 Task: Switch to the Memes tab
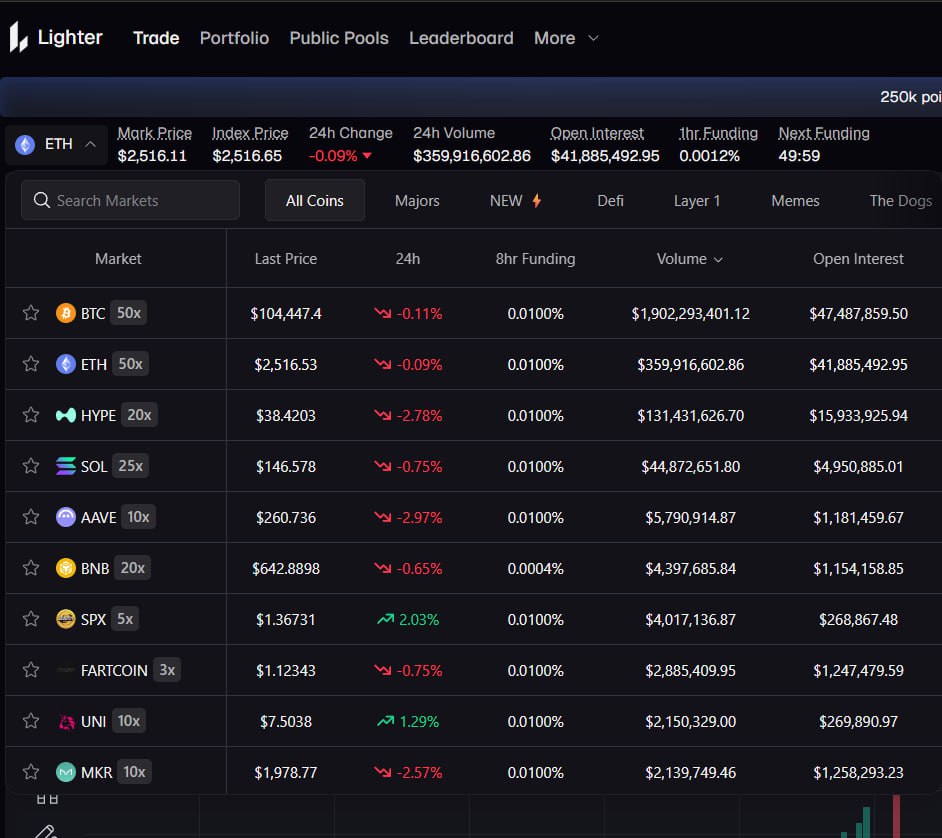click(795, 201)
